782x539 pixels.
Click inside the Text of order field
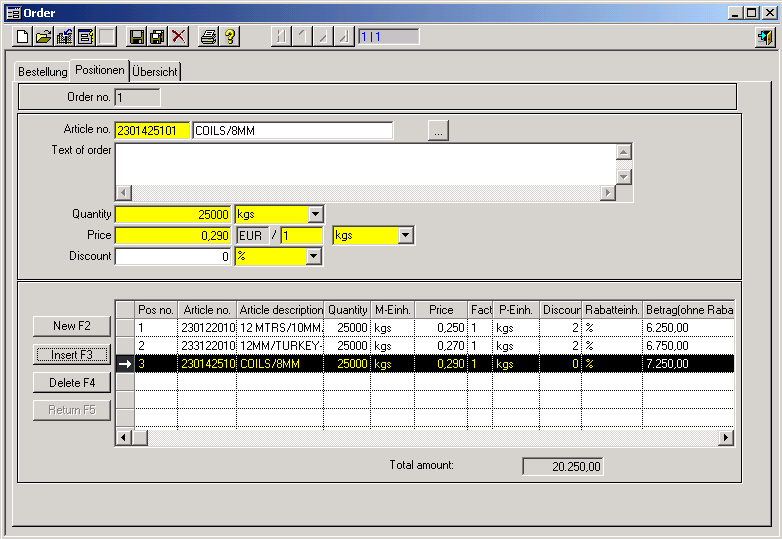pos(365,163)
